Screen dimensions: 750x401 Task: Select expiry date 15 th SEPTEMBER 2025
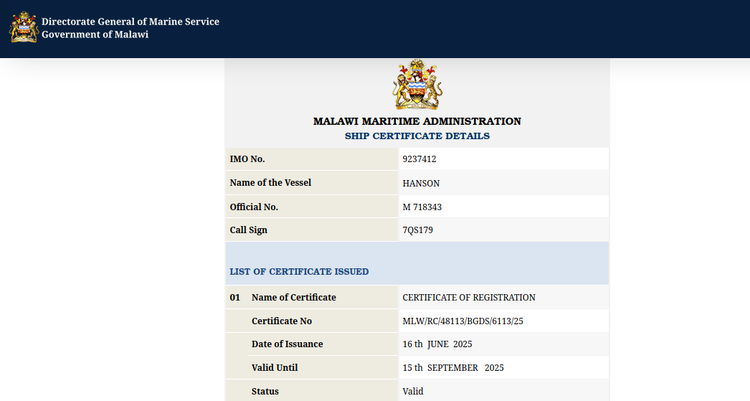453,368
